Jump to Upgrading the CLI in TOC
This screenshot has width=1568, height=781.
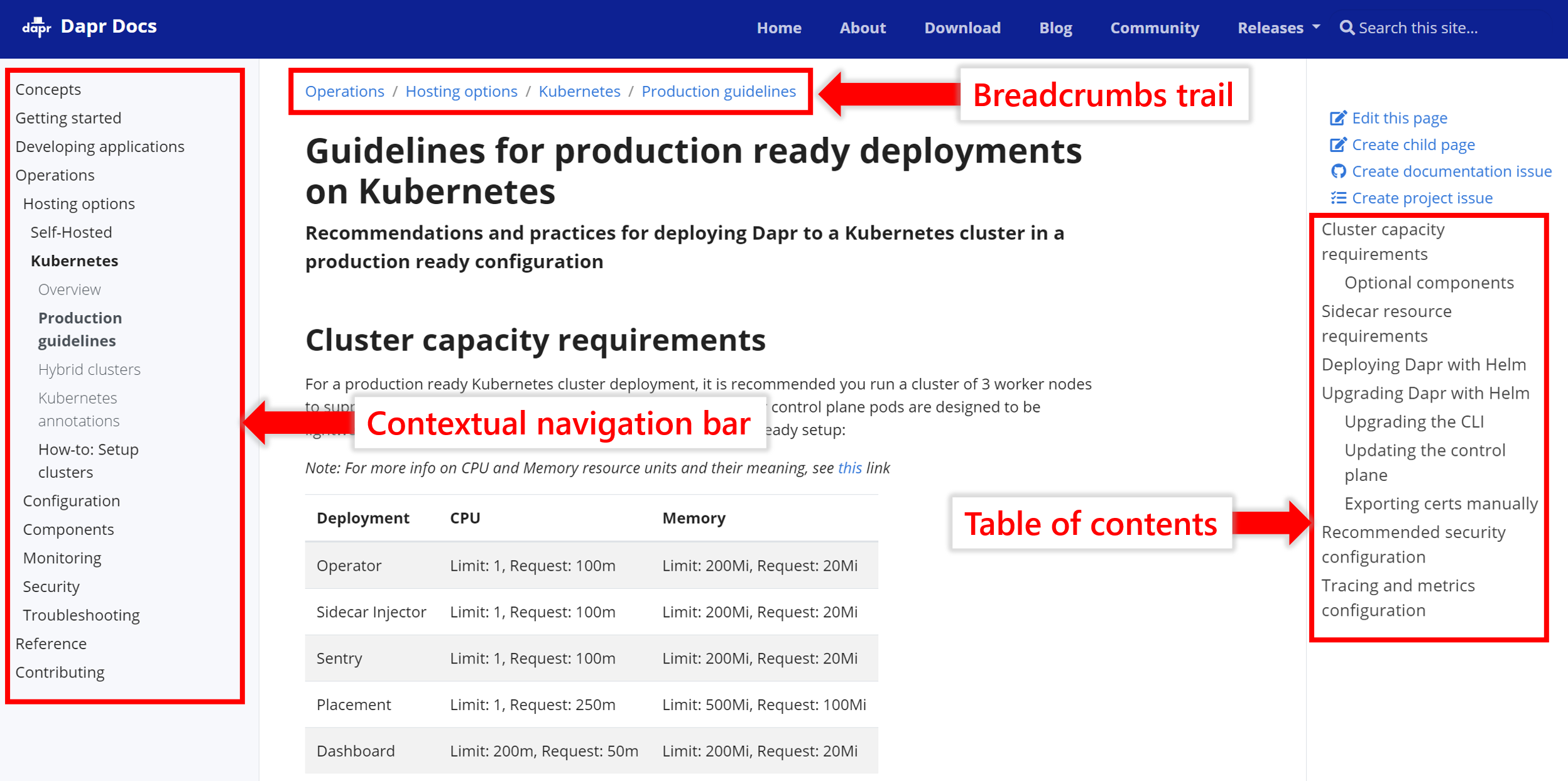click(x=1414, y=422)
